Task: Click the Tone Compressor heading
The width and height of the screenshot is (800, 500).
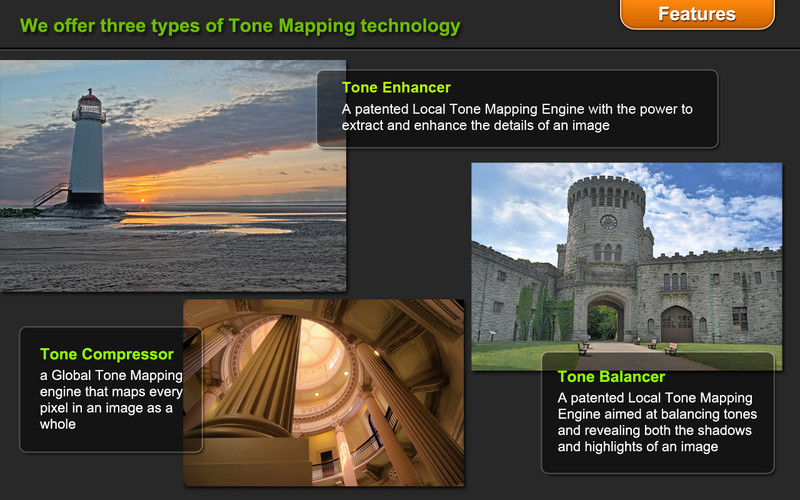Action: click(107, 354)
